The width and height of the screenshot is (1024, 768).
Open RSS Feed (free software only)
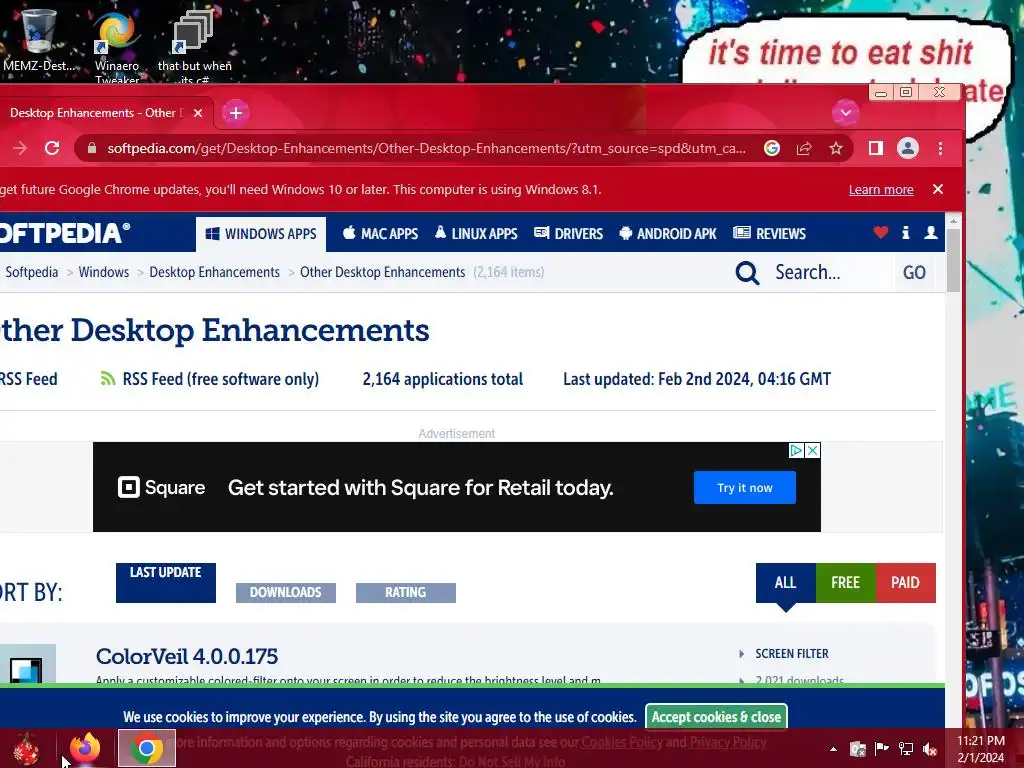pos(209,379)
